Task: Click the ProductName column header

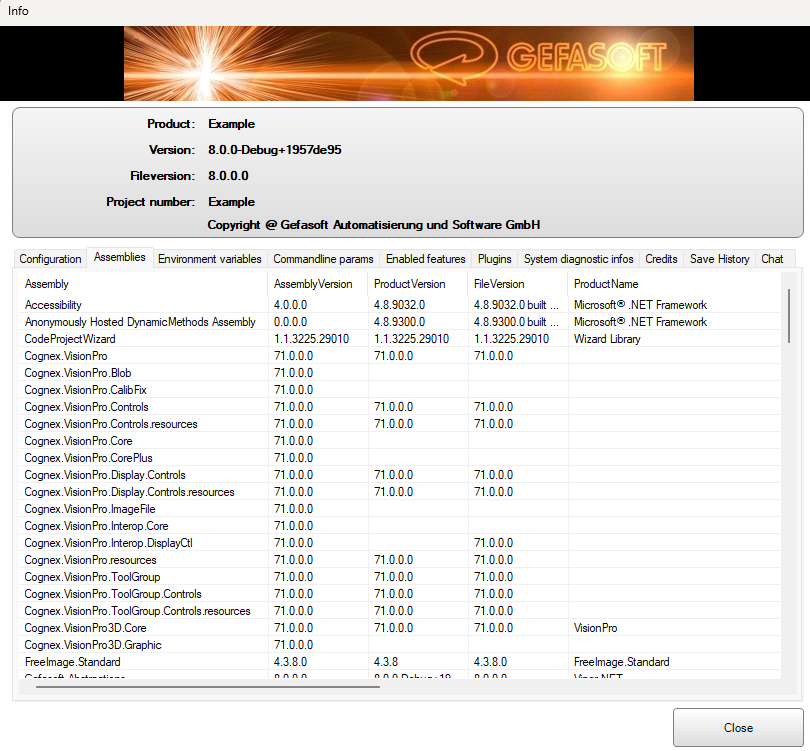Action: [x=674, y=284]
